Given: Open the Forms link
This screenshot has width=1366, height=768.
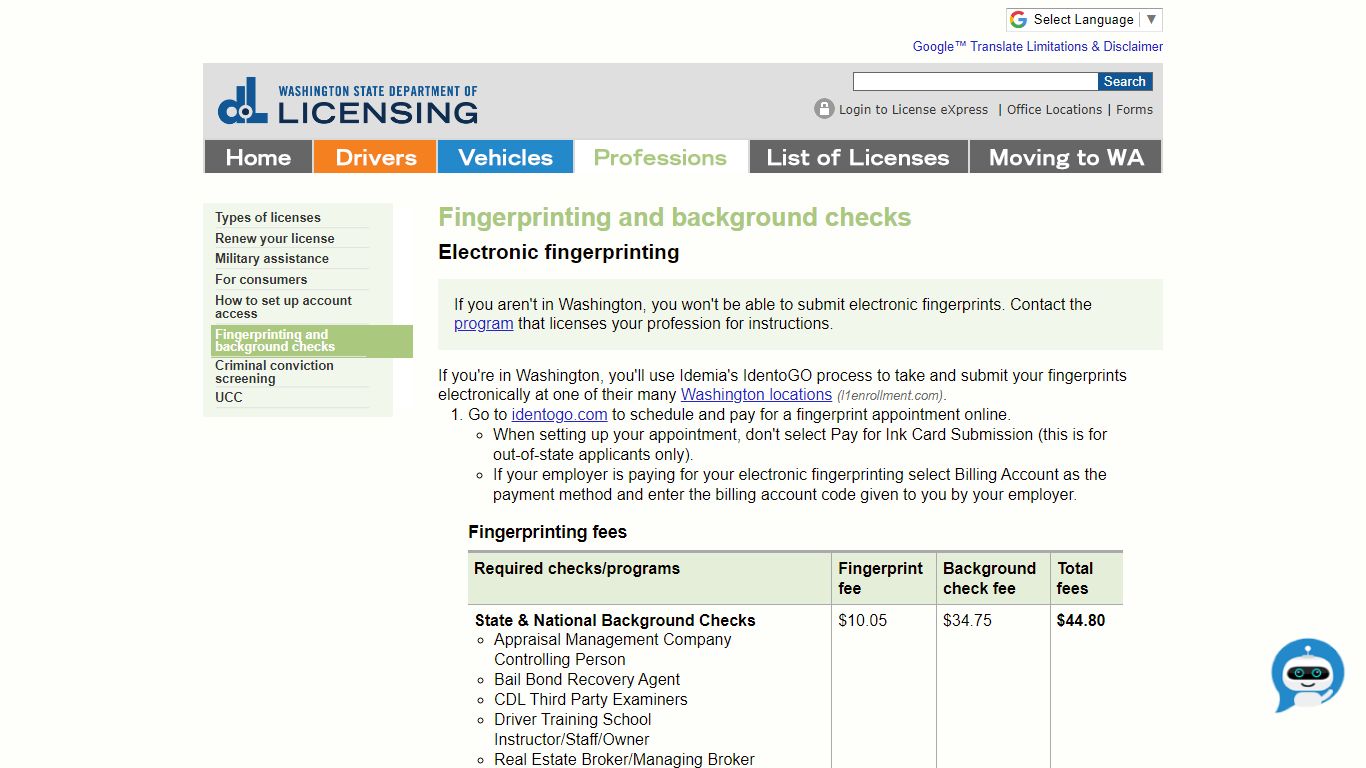Looking at the screenshot, I should click(1134, 110).
